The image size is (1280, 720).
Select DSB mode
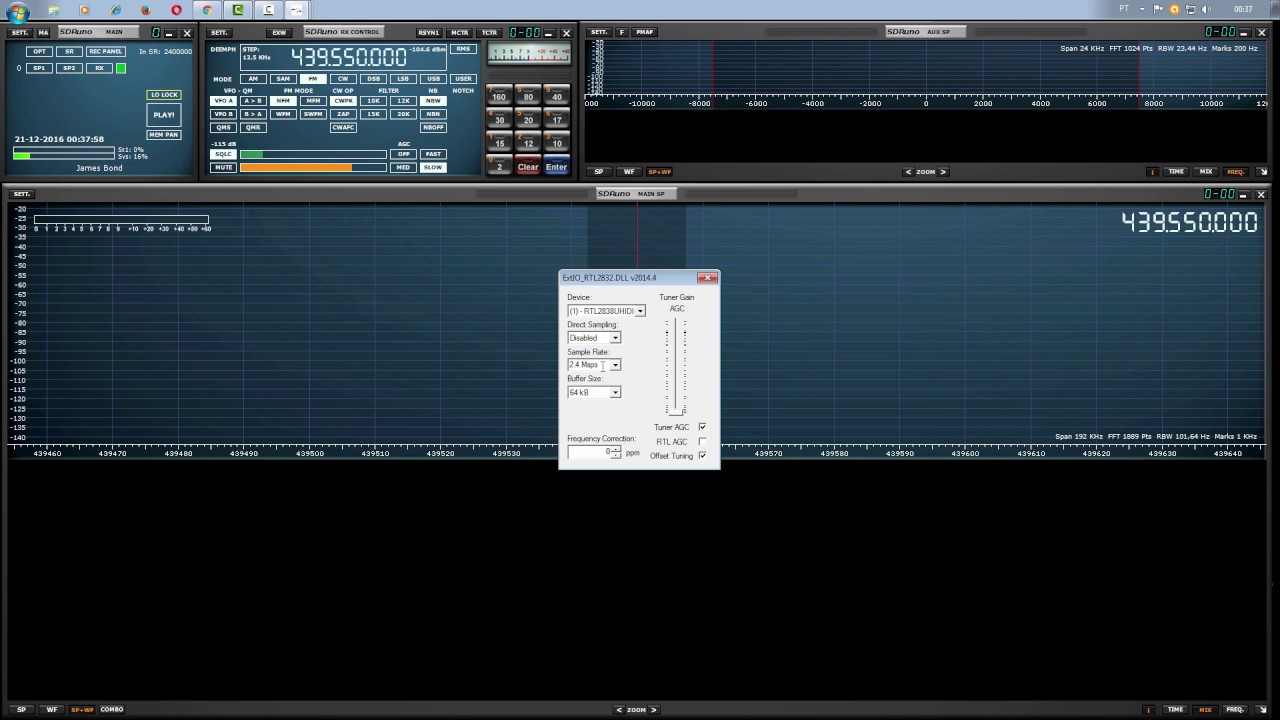(x=373, y=79)
